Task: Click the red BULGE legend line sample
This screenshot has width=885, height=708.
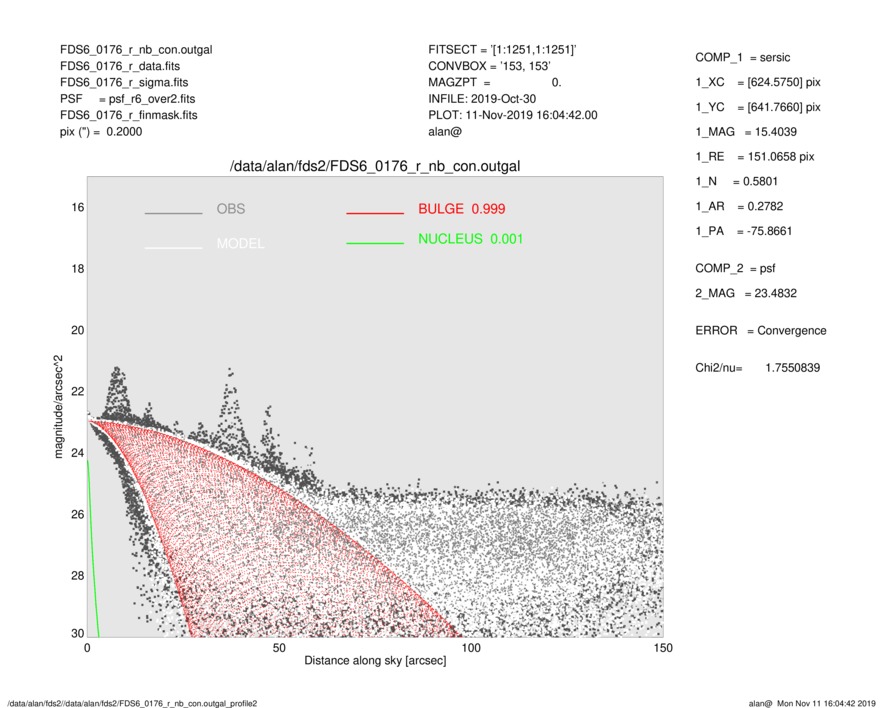Action: tap(375, 213)
